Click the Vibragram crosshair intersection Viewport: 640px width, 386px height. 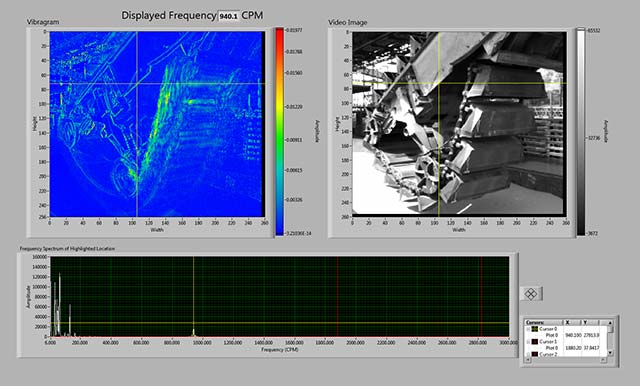137,84
